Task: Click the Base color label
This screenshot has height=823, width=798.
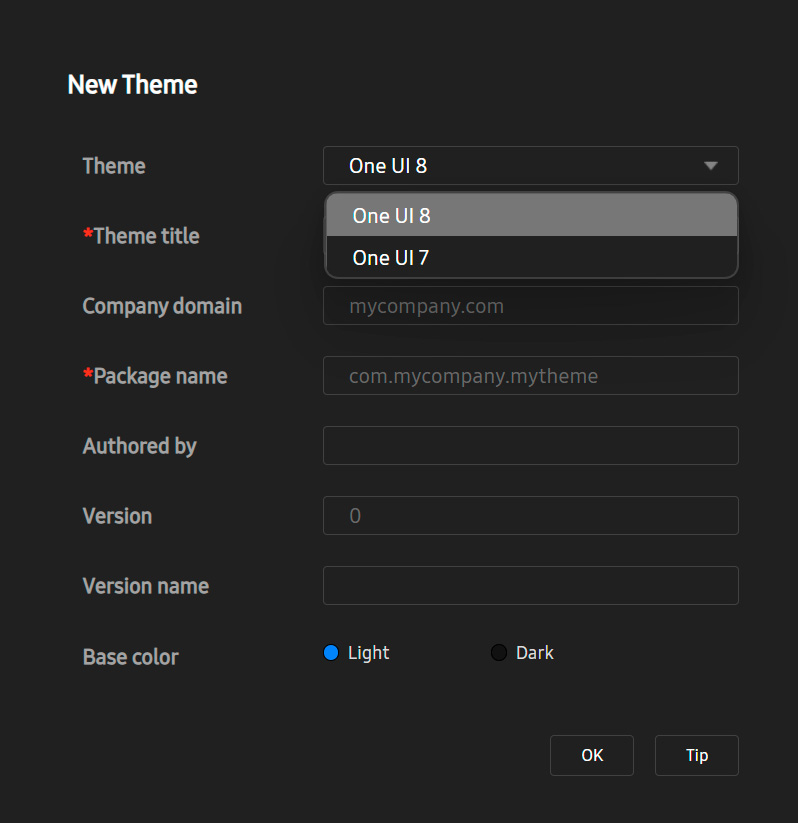Action: (x=131, y=657)
